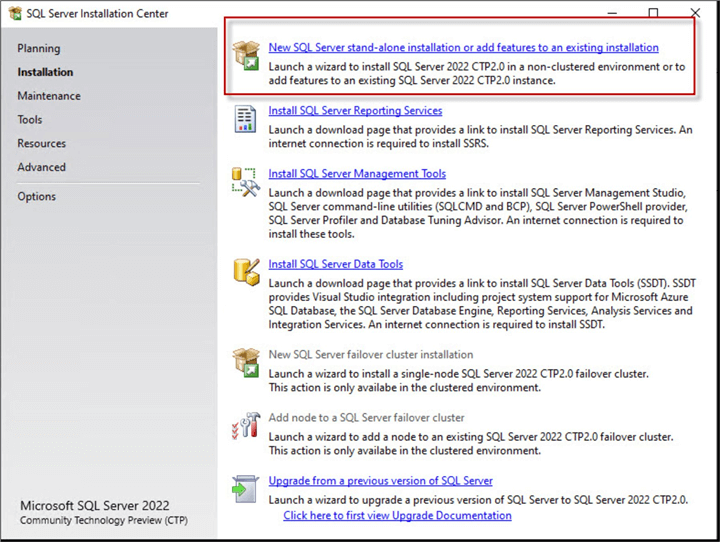Image resolution: width=720 pixels, height=542 pixels.
Task: Open Install SQL Server Management Tools link
Action: tap(357, 174)
